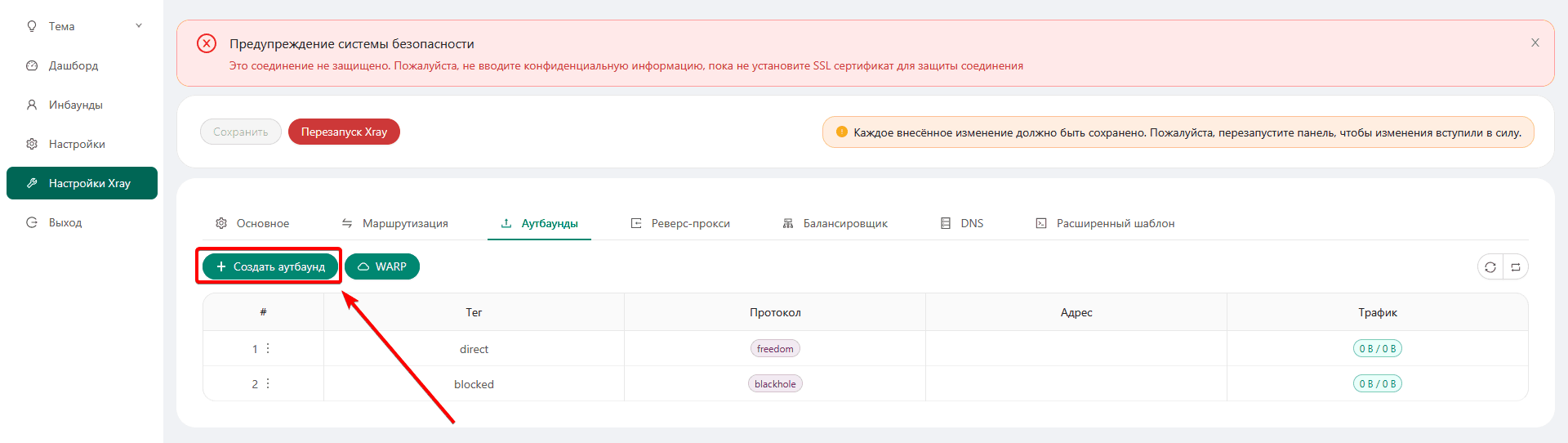Click the freedom protocol tag
Image resolution: width=1568 pixels, height=443 pixels.
pyautogui.click(x=775, y=349)
